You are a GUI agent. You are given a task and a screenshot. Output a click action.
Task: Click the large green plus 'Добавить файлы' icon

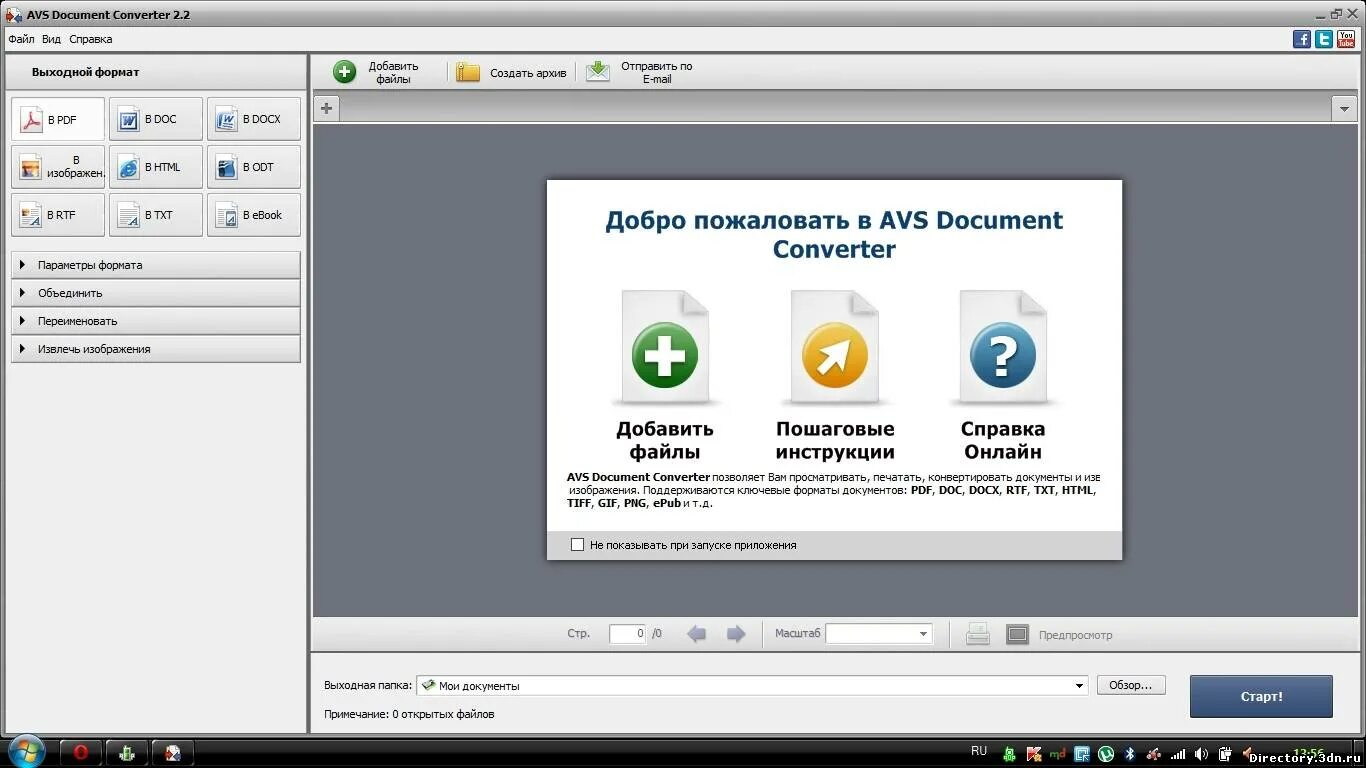coord(665,354)
